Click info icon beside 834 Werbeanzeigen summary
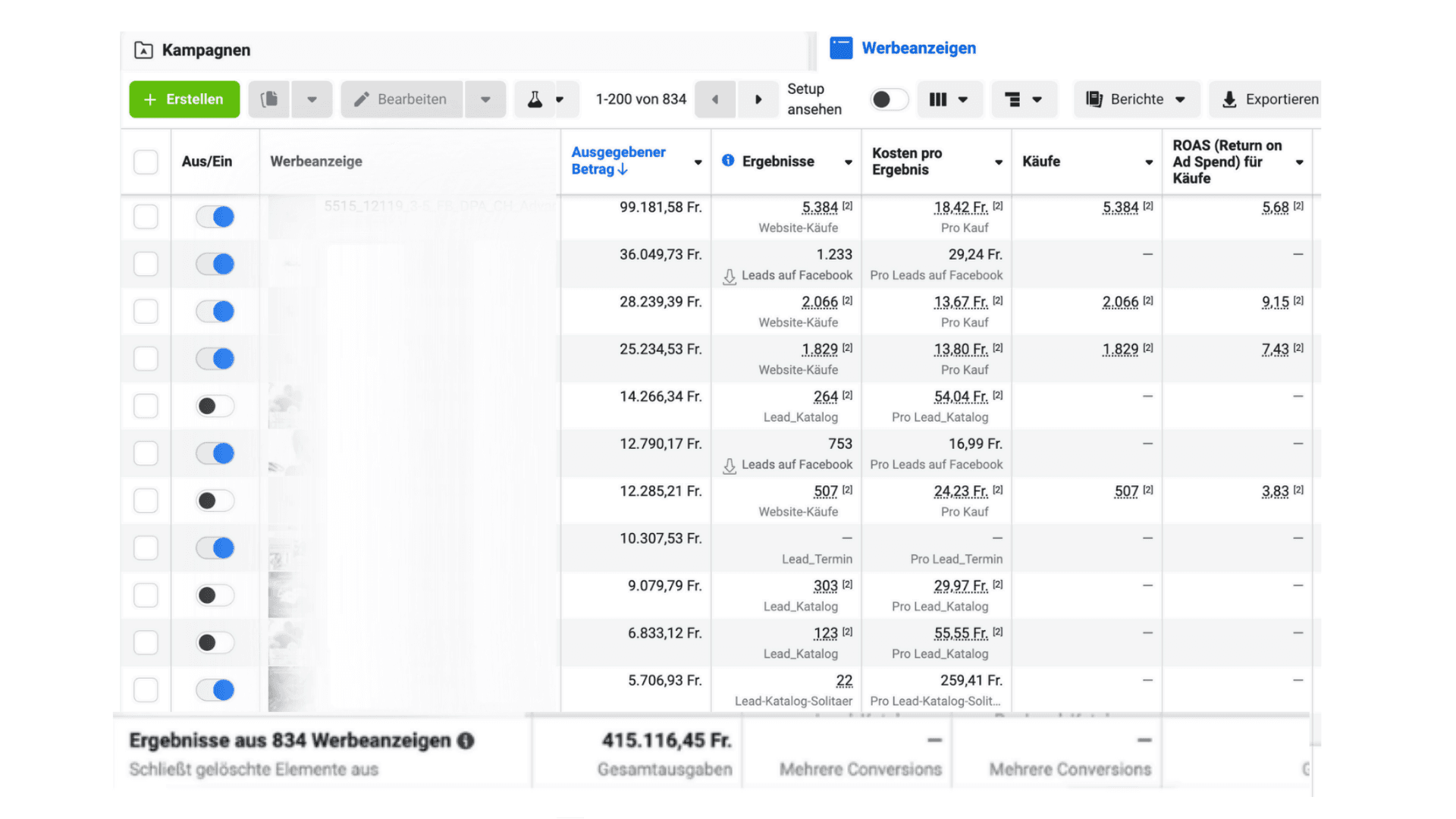 [466, 741]
